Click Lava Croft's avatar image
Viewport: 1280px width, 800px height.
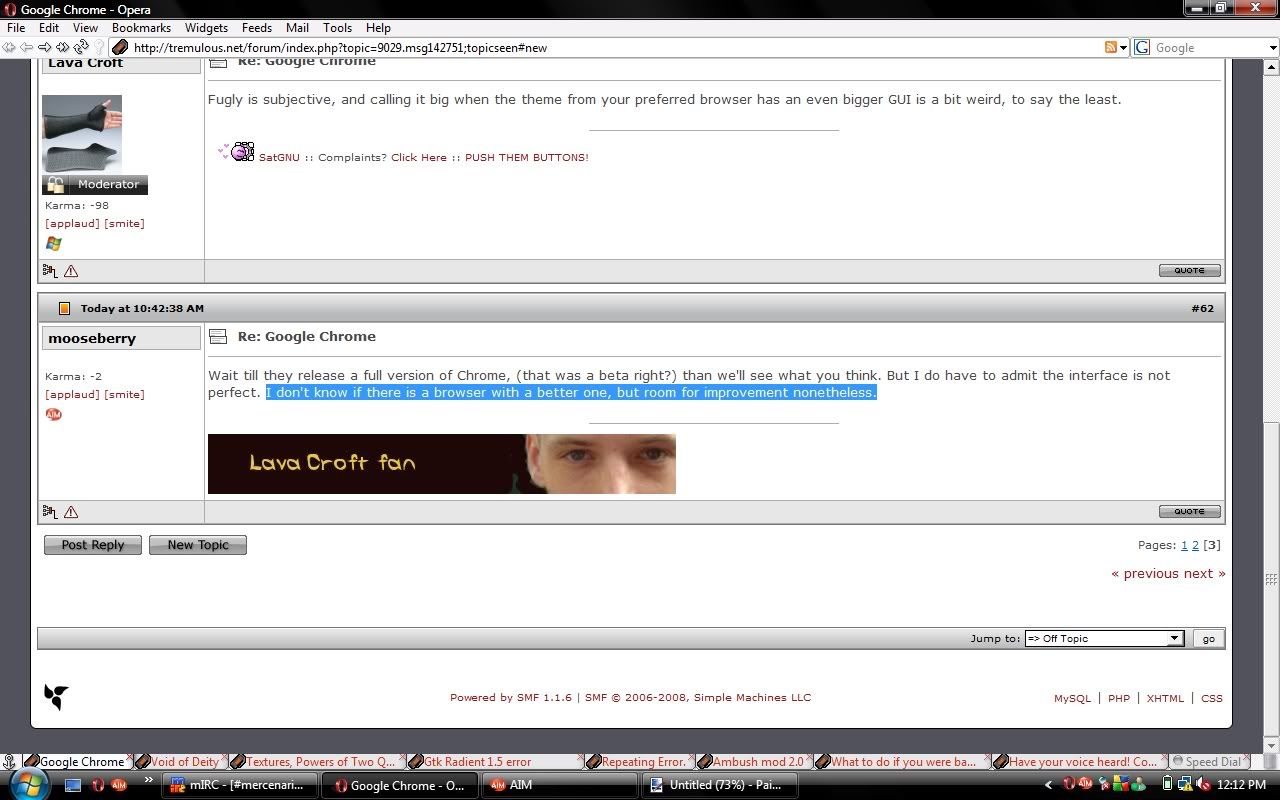(82, 134)
